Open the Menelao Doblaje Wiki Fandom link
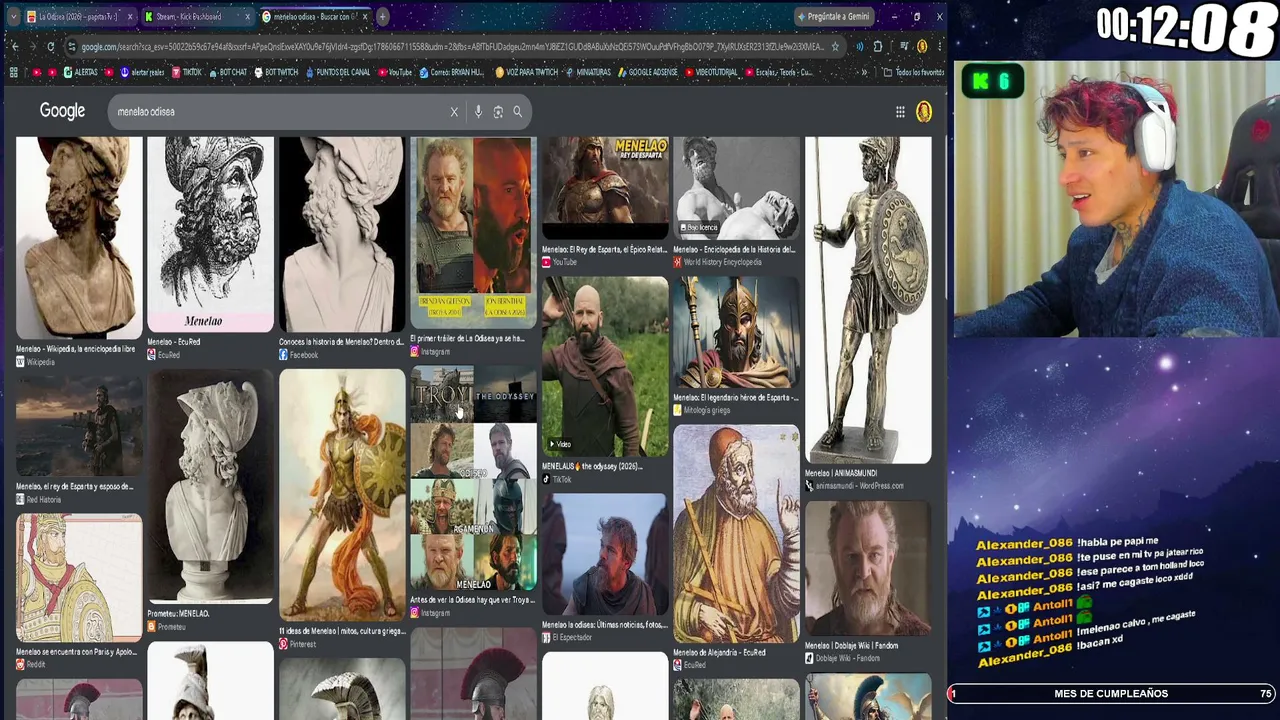Image resolution: width=1280 pixels, height=720 pixels. (x=851, y=646)
